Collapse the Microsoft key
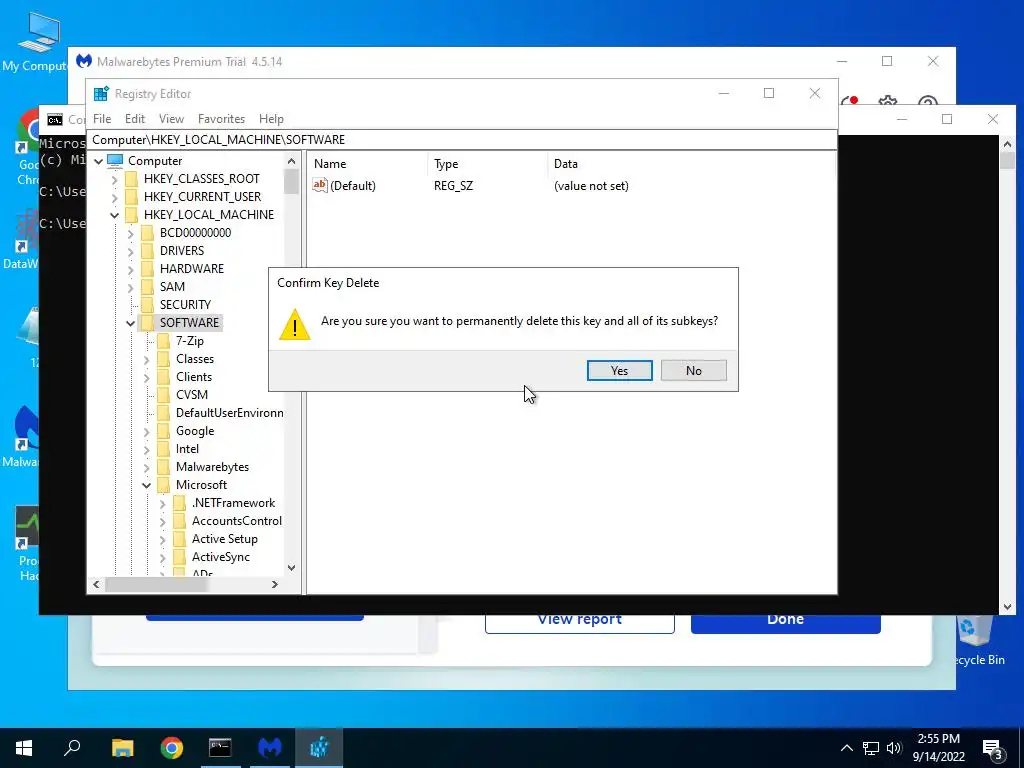This screenshot has width=1024, height=768. (x=146, y=485)
